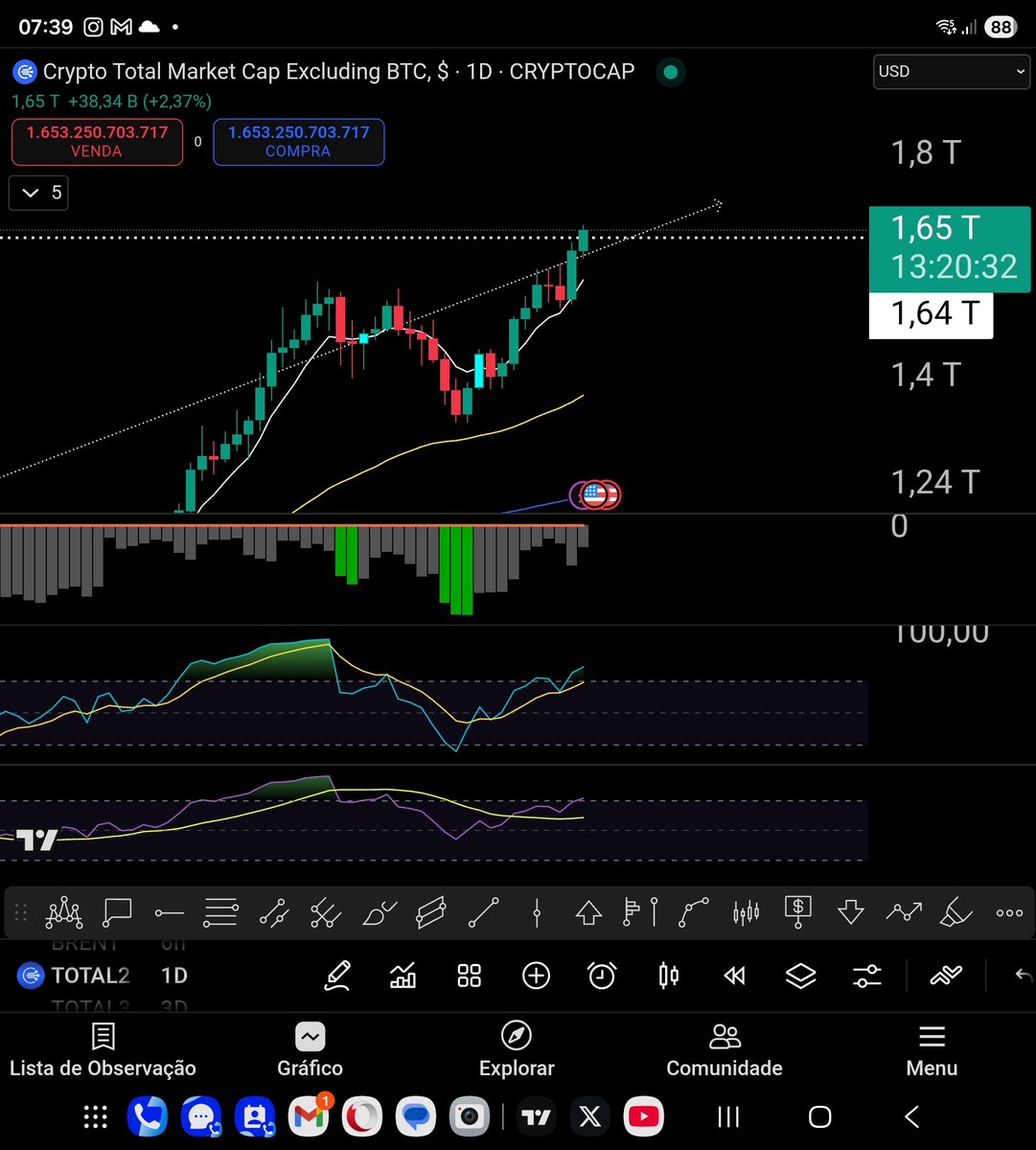
Task: Open the Explorar section
Action: [517, 1049]
